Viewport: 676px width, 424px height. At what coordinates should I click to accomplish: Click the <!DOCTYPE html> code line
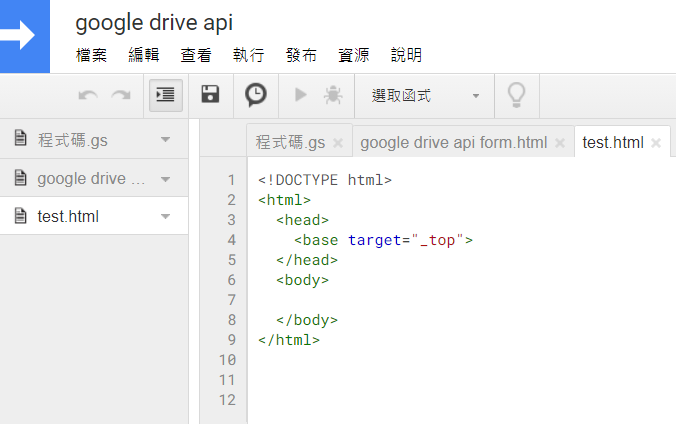pos(325,180)
